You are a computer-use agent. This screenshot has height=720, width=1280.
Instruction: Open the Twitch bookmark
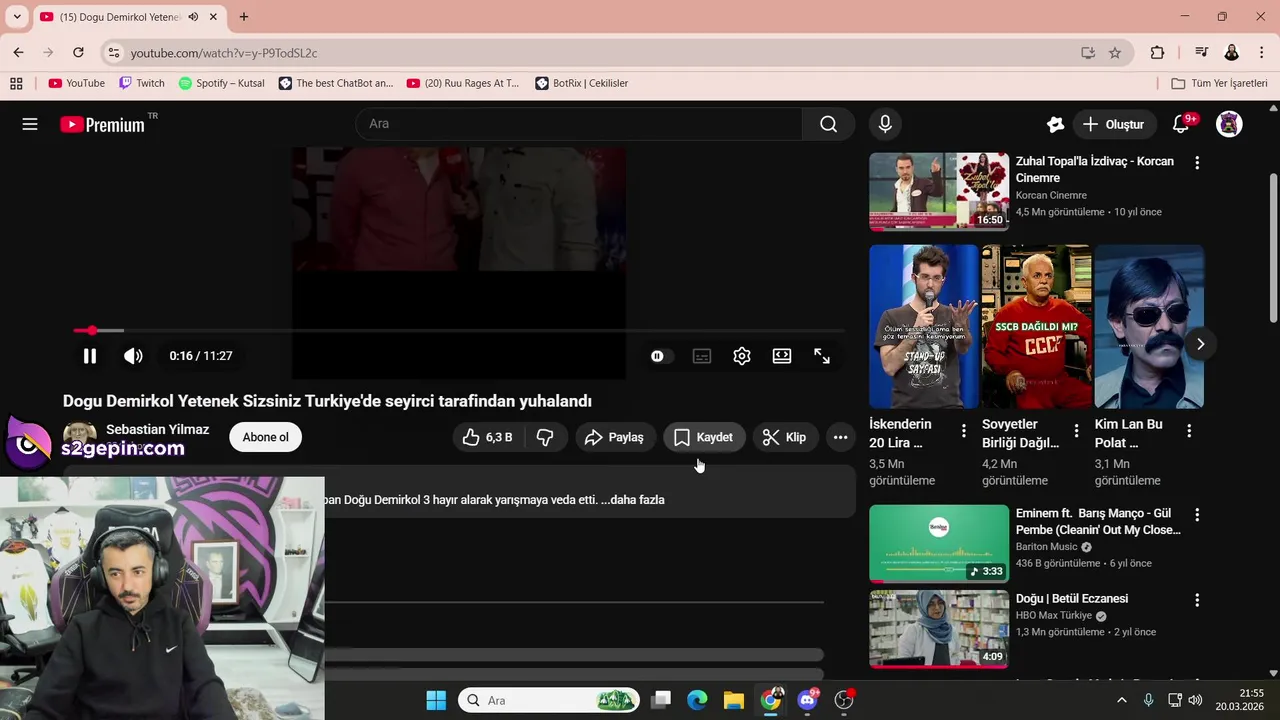pyautogui.click(x=141, y=83)
